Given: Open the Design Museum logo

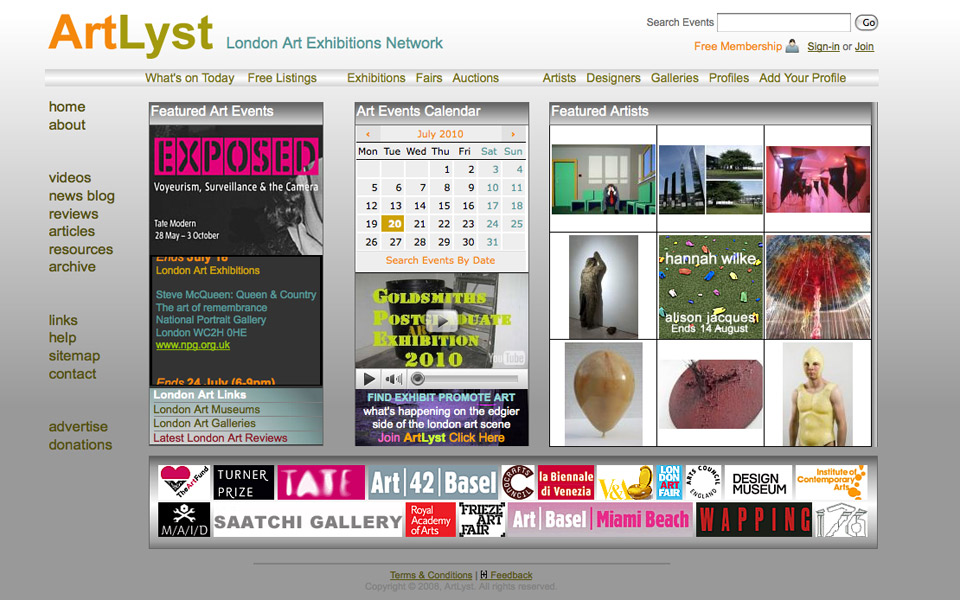Looking at the screenshot, I should 759,482.
